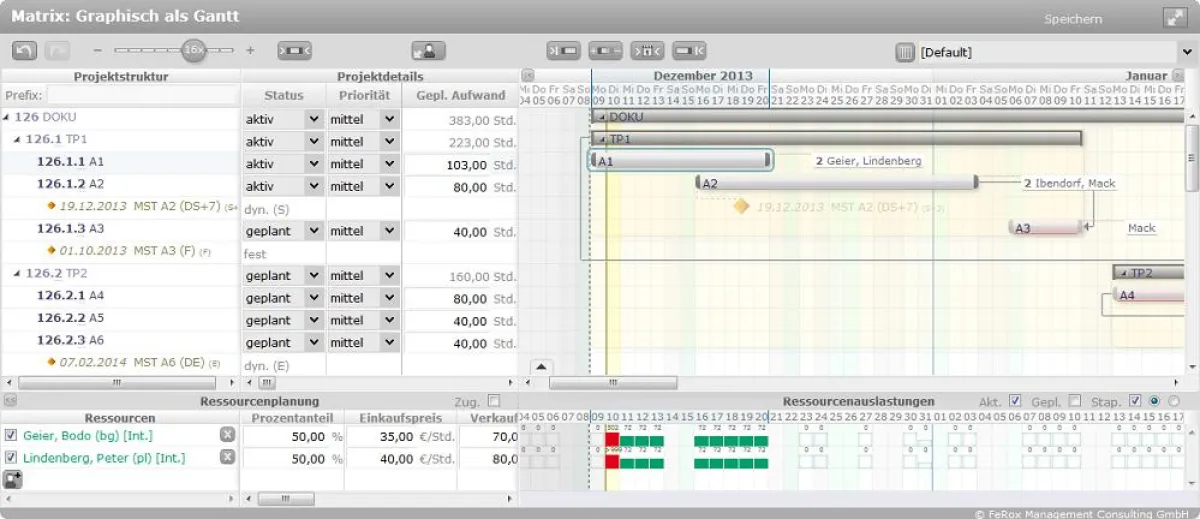Click the Projektstruktur header
The height and width of the screenshot is (519, 1200).
[120, 76]
